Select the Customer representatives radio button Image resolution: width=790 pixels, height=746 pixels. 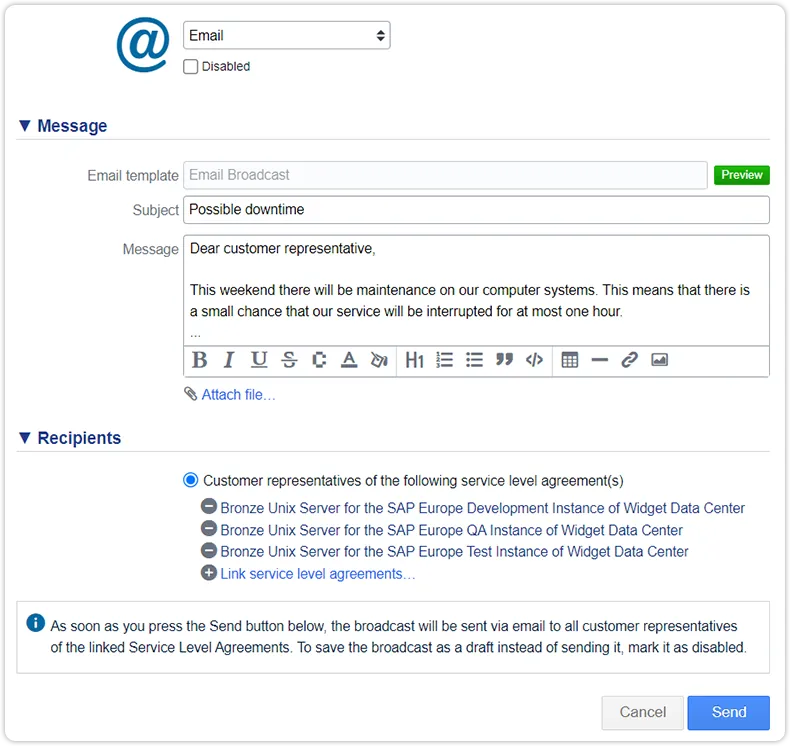pos(190,480)
